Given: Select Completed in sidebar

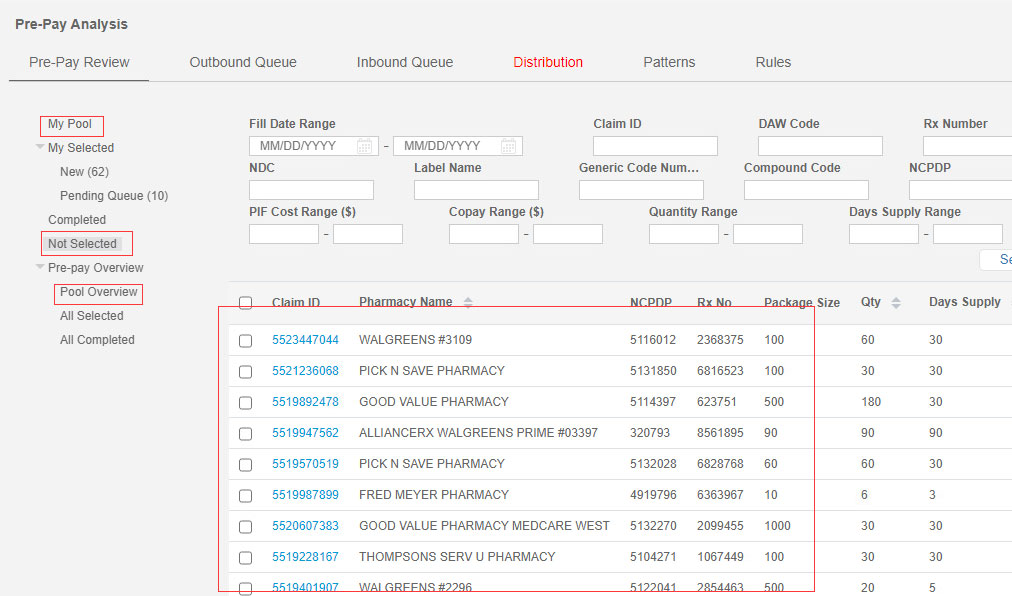Looking at the screenshot, I should pos(77,220).
